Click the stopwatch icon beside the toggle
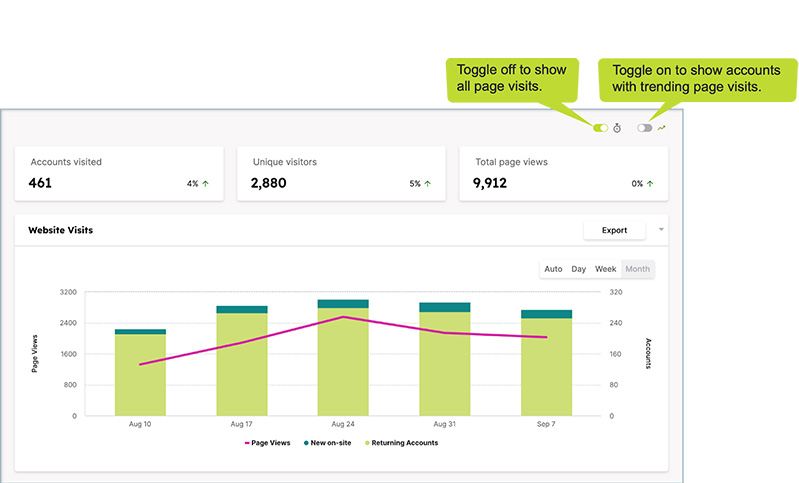This screenshot has height=483, width=799. pyautogui.click(x=617, y=128)
